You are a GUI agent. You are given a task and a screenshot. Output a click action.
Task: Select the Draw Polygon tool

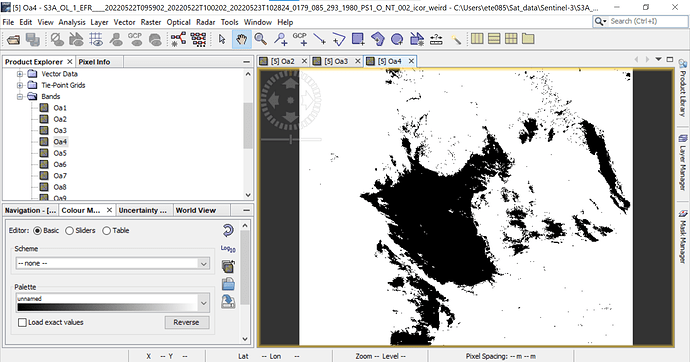(378, 40)
